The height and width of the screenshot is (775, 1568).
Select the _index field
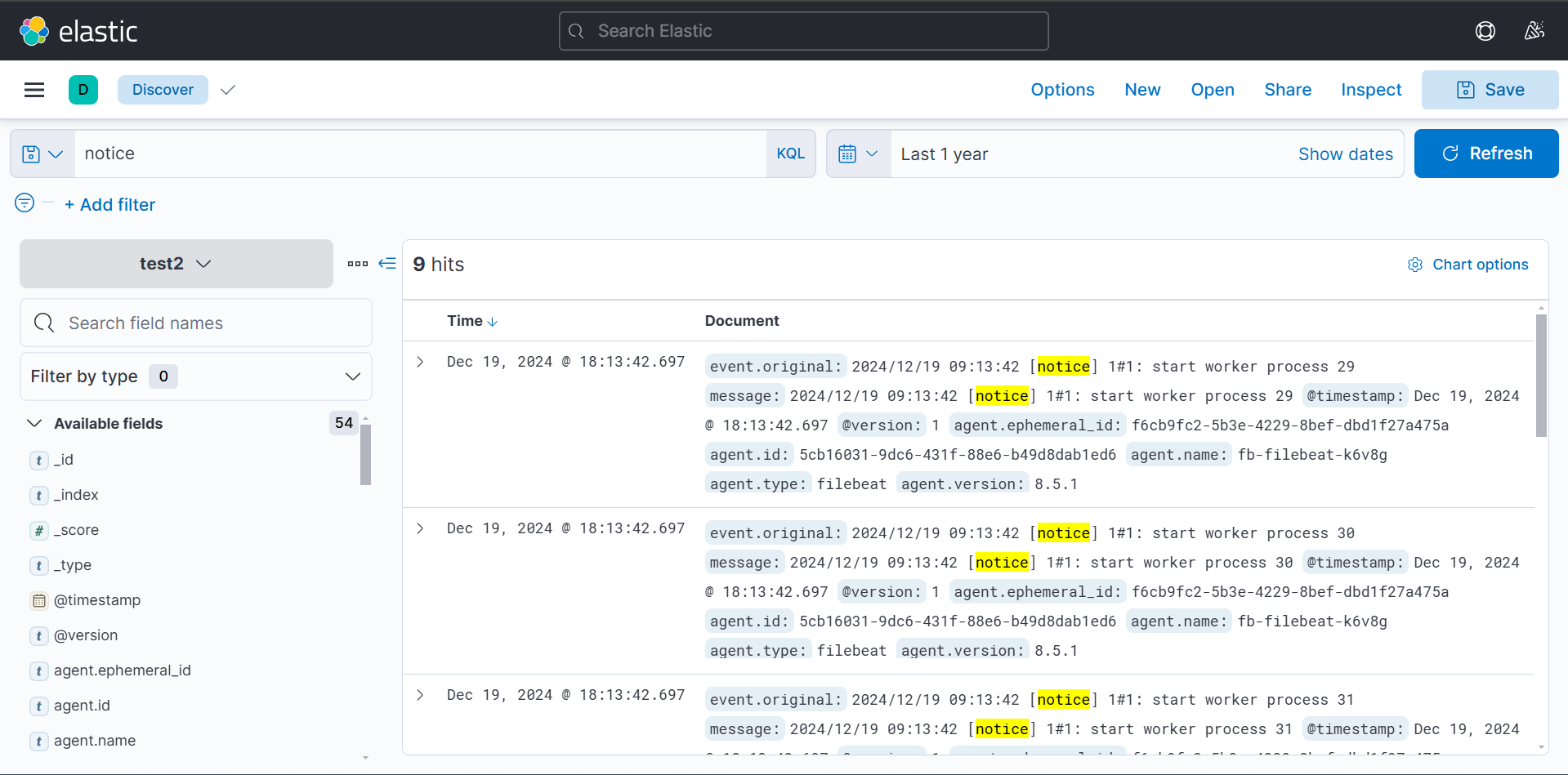76,495
